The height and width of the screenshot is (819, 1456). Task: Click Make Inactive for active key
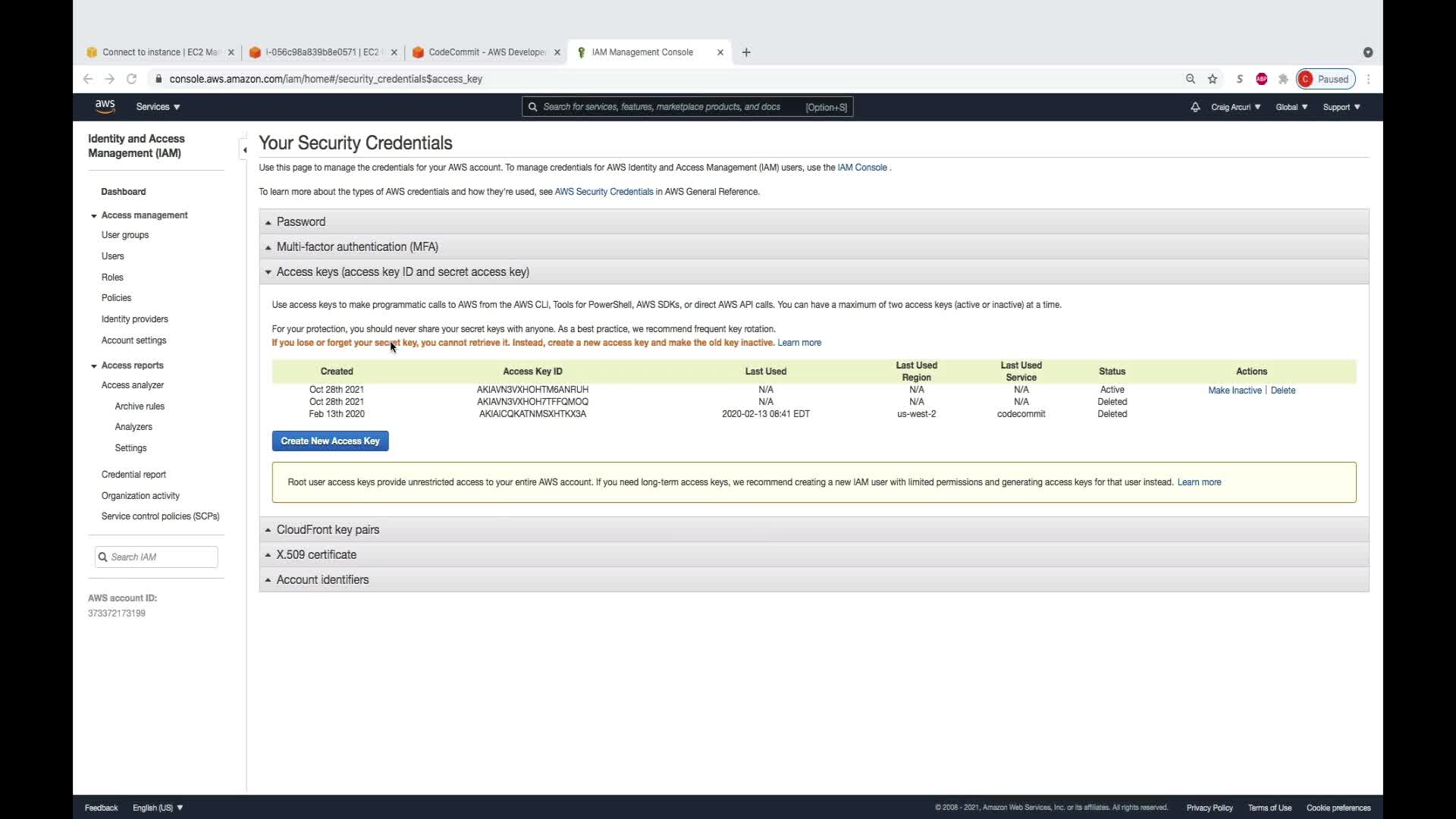[x=1234, y=390]
